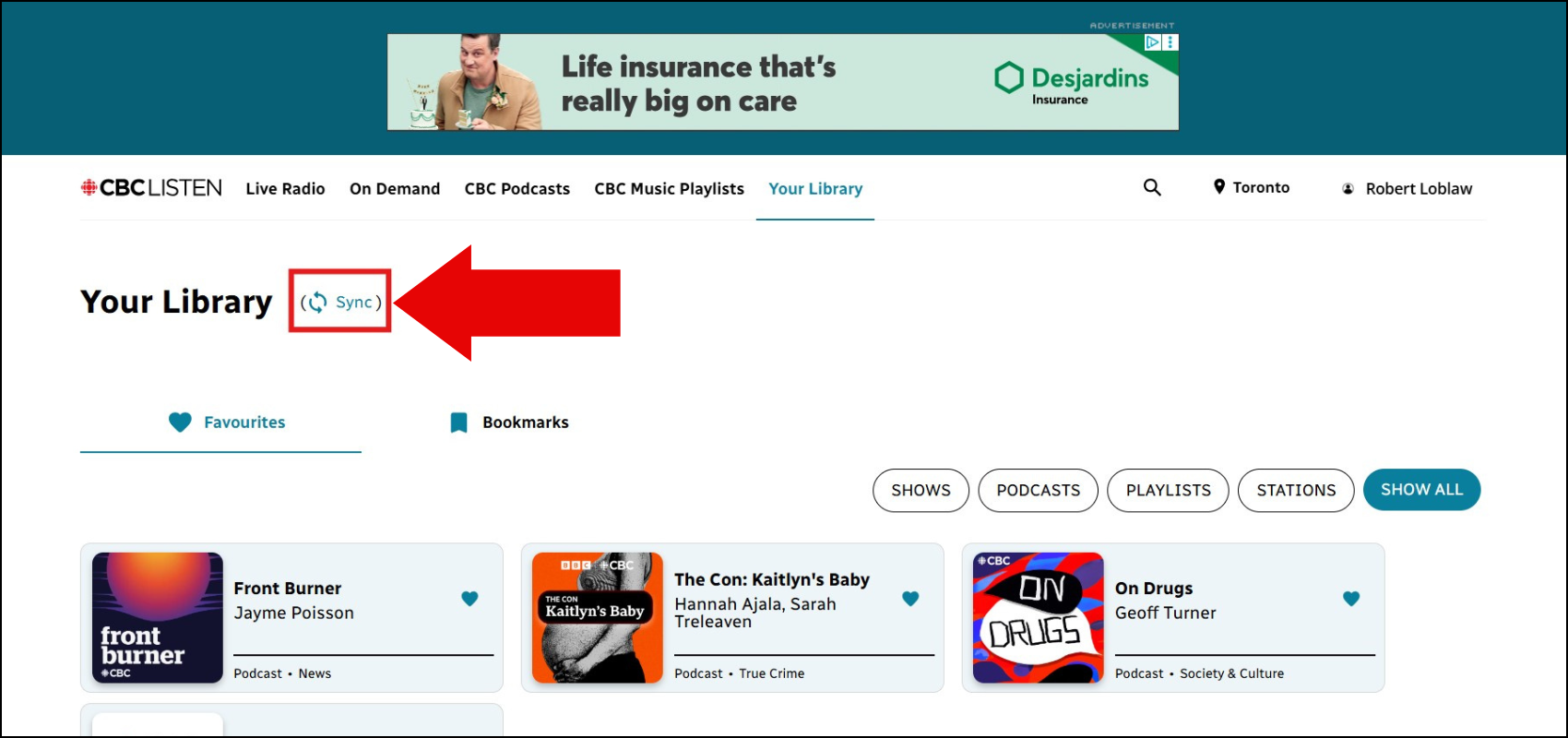1568x738 pixels.
Task: Filter favourites by PODCASTS
Action: click(1039, 490)
